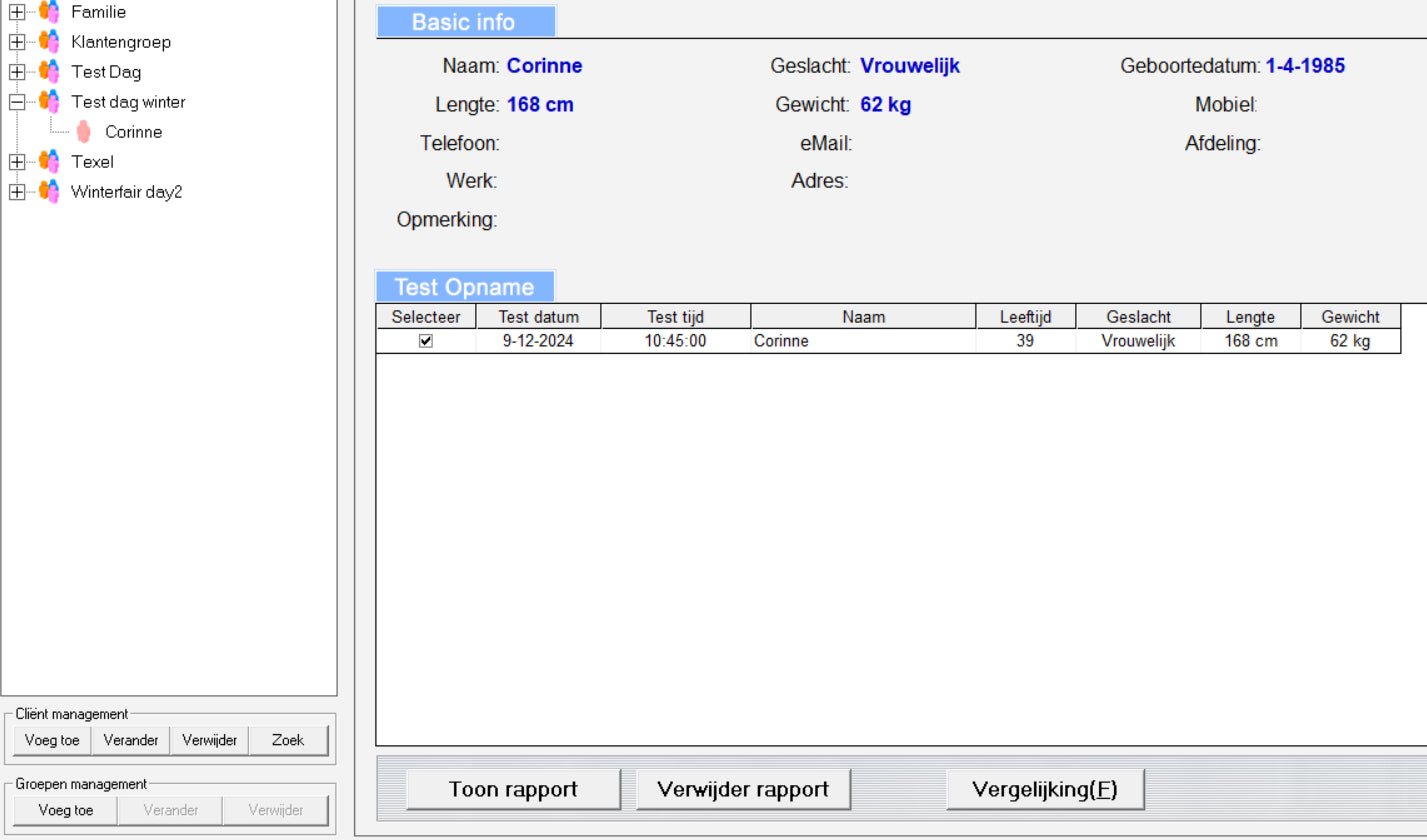Open Vergelijking comparison button
The height and width of the screenshot is (840, 1427).
(1044, 789)
